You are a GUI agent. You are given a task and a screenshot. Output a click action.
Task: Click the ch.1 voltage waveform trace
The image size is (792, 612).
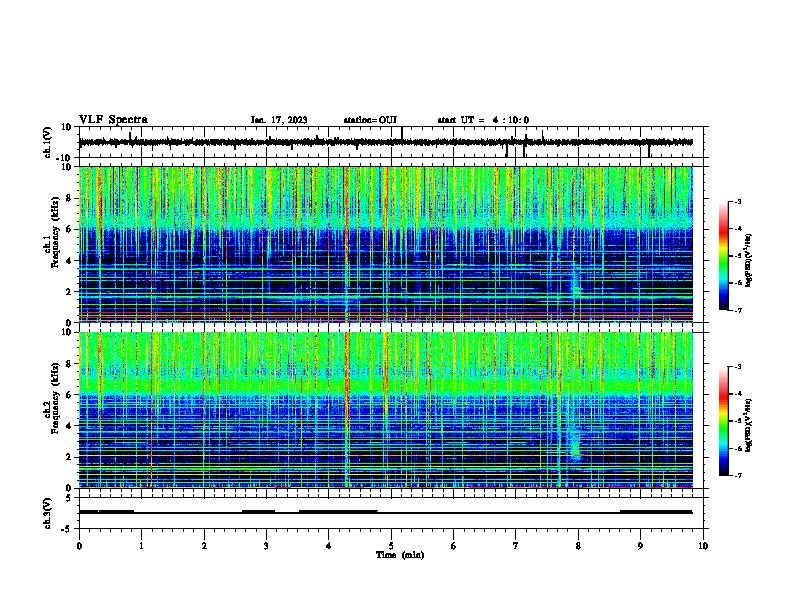pyautogui.click(x=386, y=142)
